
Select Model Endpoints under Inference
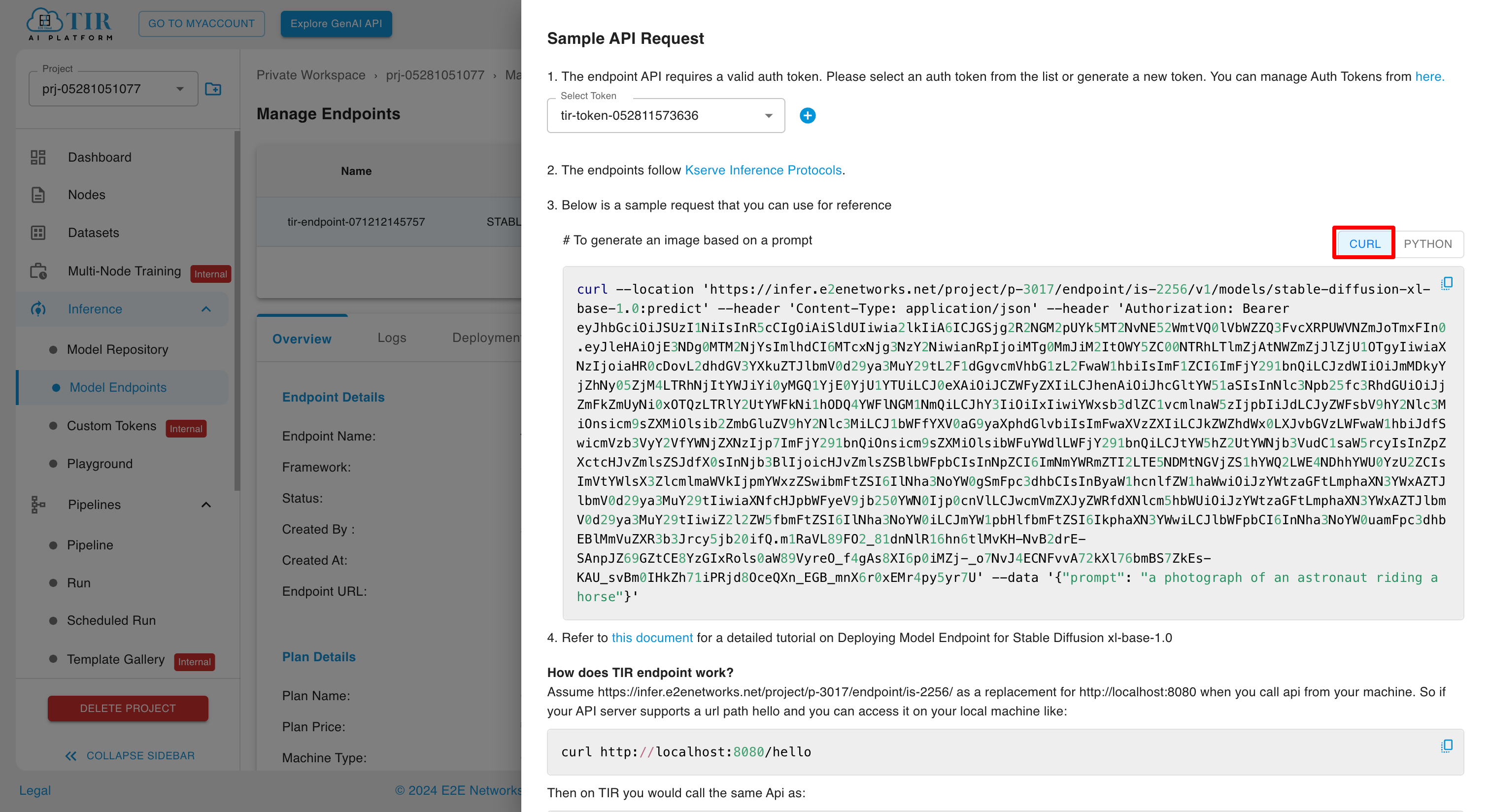coord(117,387)
